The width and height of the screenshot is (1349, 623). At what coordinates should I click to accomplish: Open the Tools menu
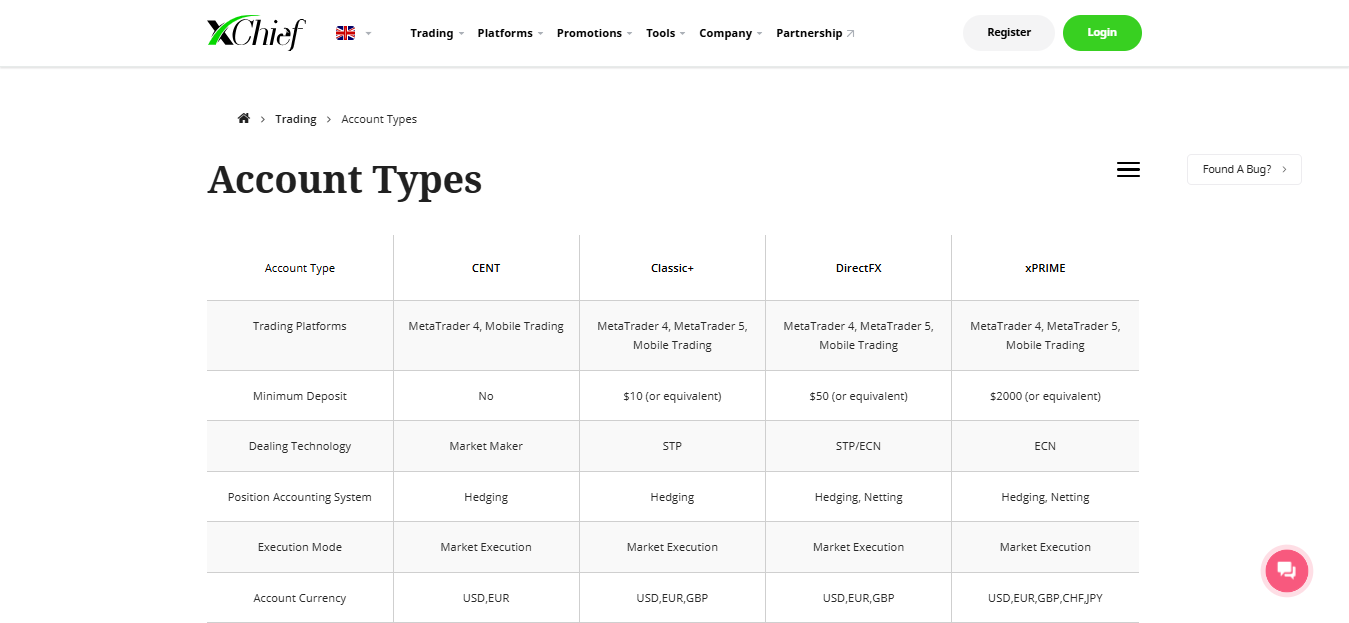[665, 33]
